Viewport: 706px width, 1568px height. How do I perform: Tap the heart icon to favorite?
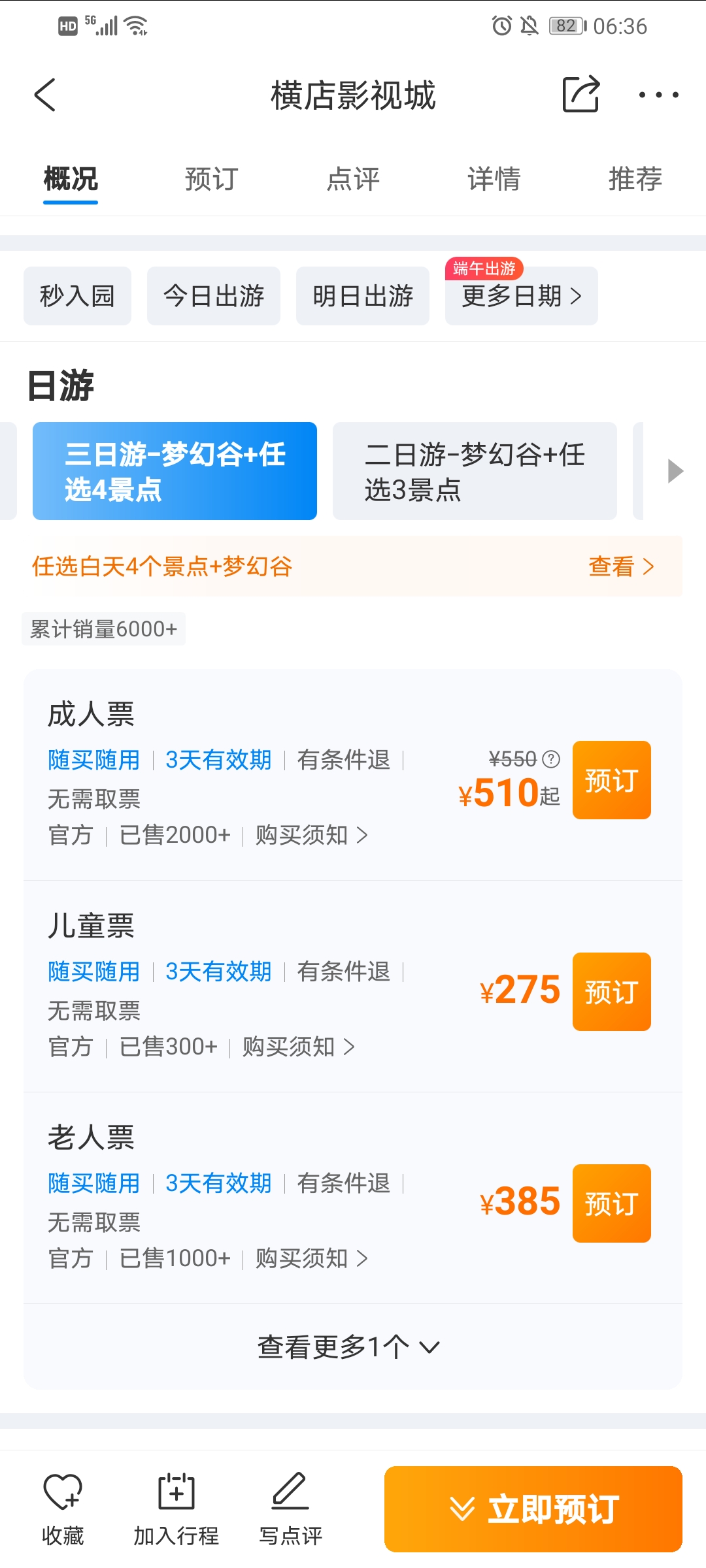(x=62, y=1492)
